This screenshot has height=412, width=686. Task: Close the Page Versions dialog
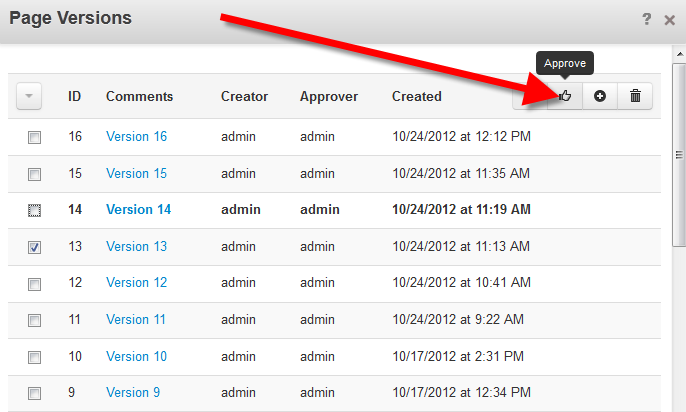[x=669, y=19]
